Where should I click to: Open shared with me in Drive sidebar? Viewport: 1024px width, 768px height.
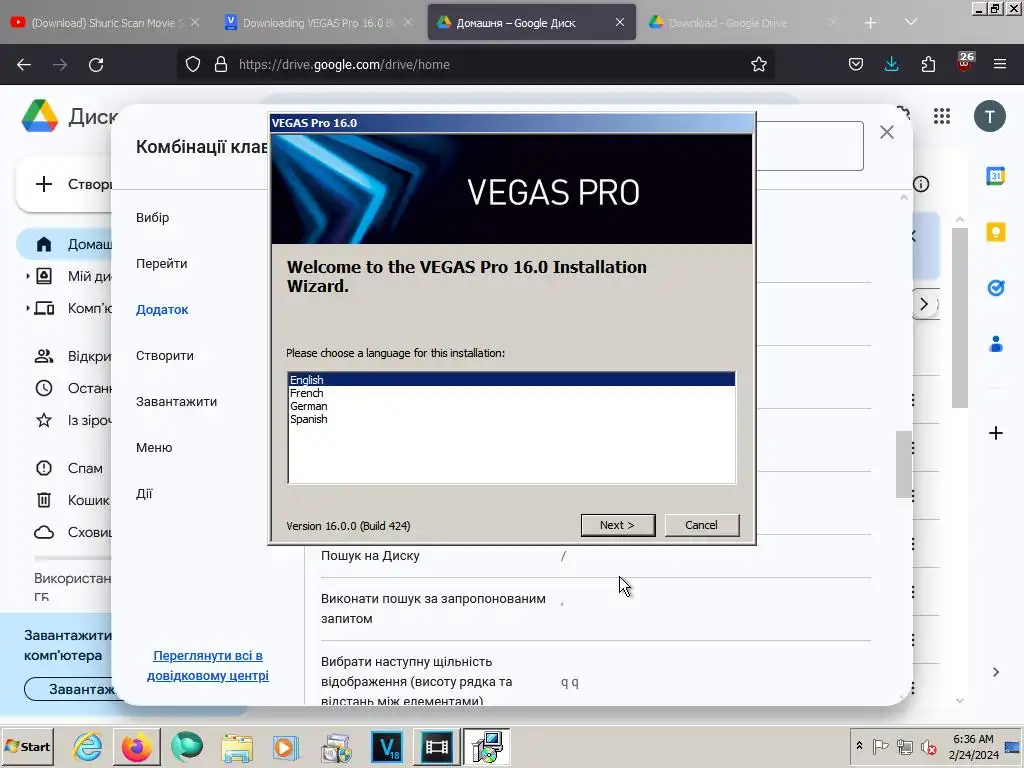(72, 356)
